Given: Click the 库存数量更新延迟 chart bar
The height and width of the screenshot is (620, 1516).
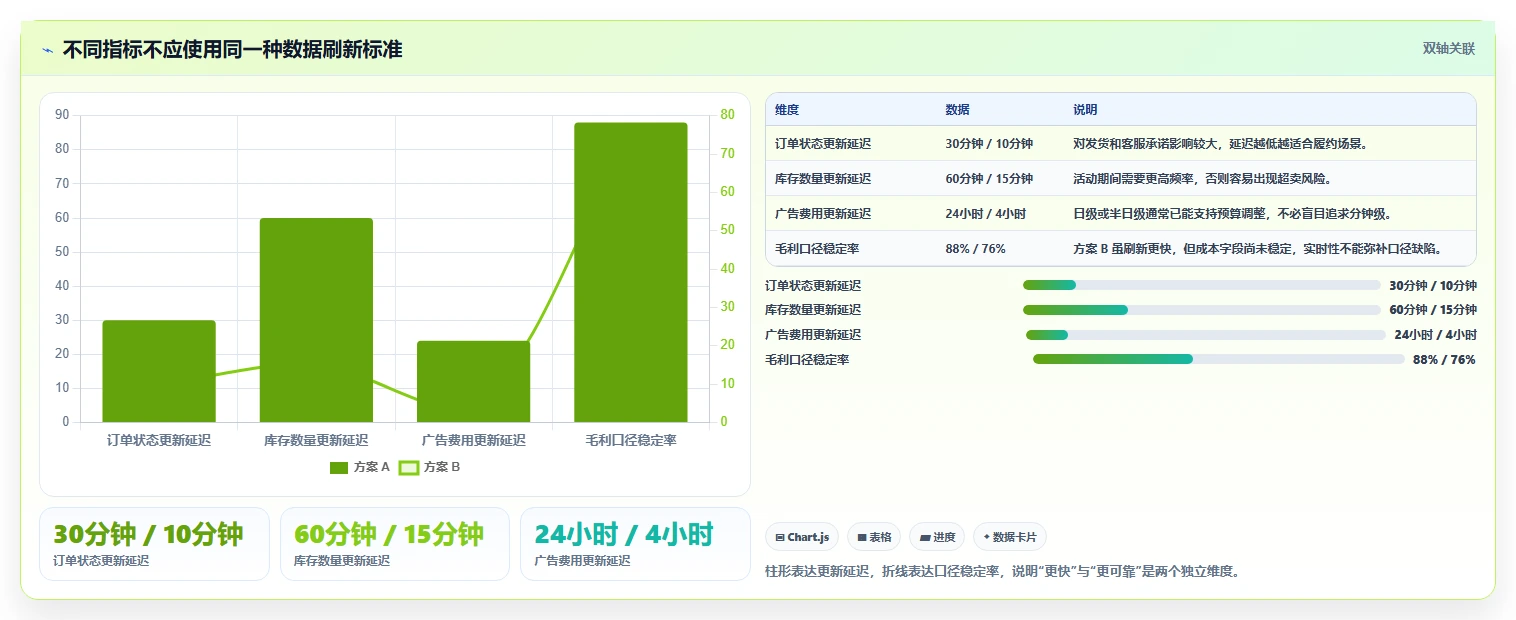Looking at the screenshot, I should [x=316, y=320].
